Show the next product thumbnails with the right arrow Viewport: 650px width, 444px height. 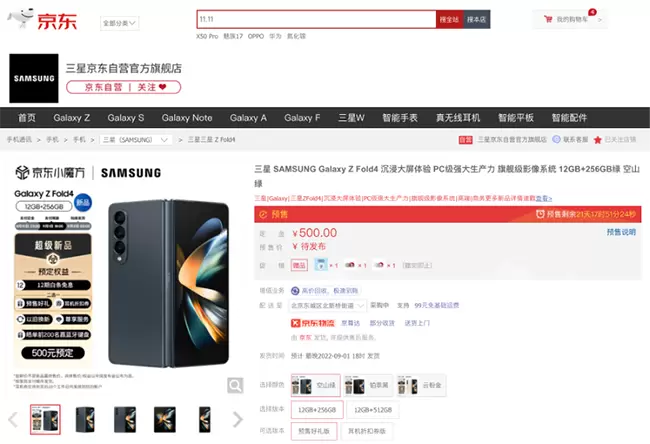click(x=238, y=420)
